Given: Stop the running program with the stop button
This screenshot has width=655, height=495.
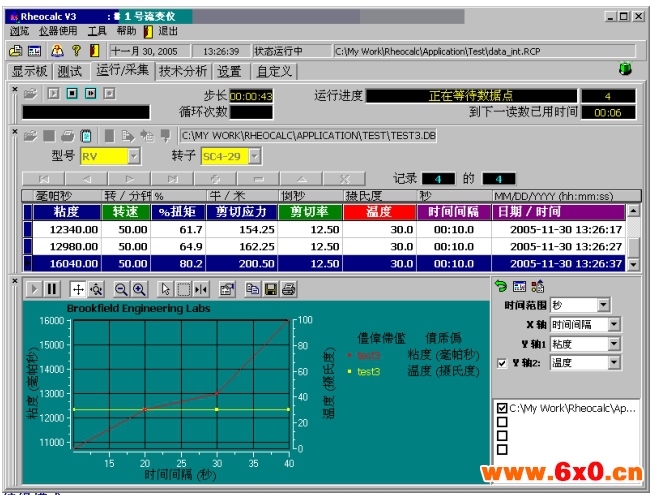Looking at the screenshot, I should pyautogui.click(x=72, y=93).
